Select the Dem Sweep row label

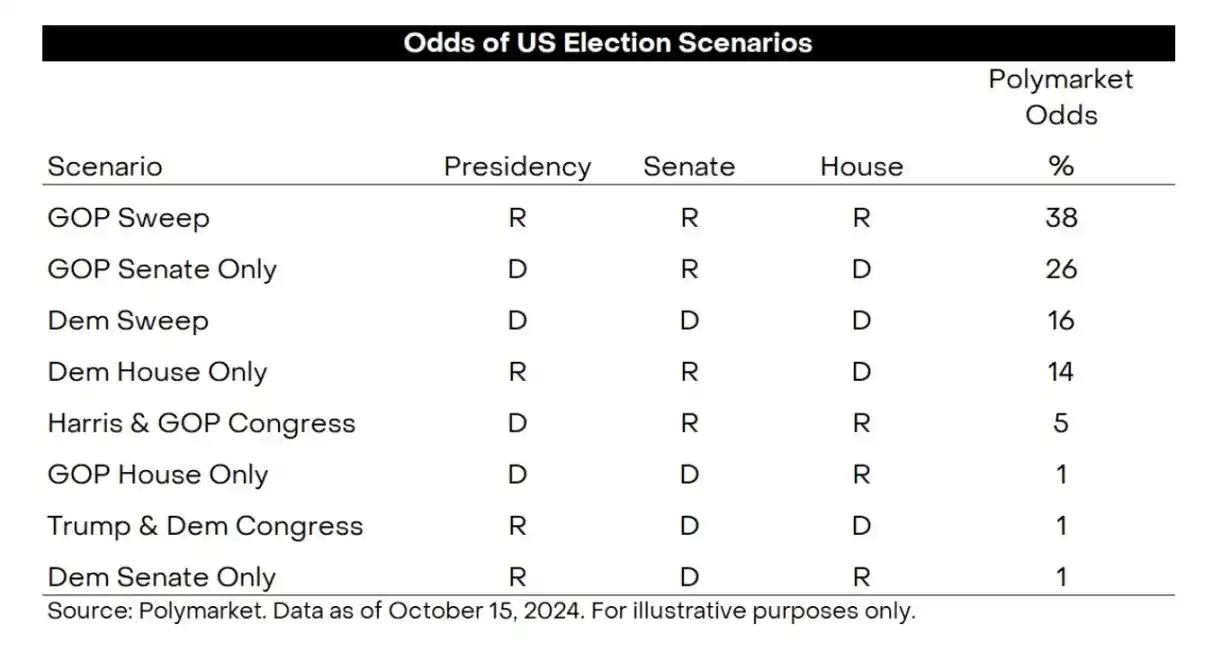pyautogui.click(x=128, y=321)
